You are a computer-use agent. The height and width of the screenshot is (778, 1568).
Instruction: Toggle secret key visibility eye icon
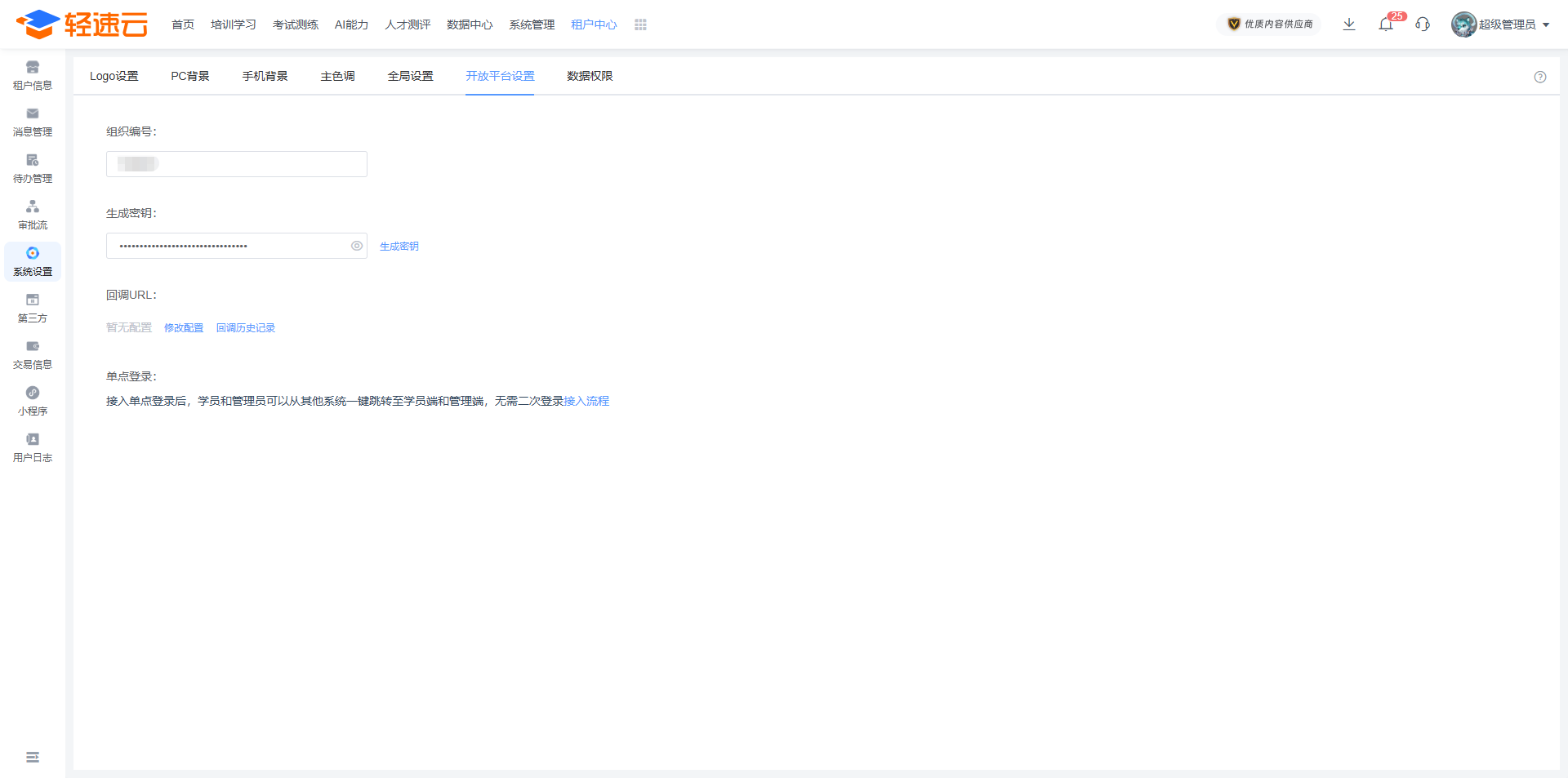357,246
